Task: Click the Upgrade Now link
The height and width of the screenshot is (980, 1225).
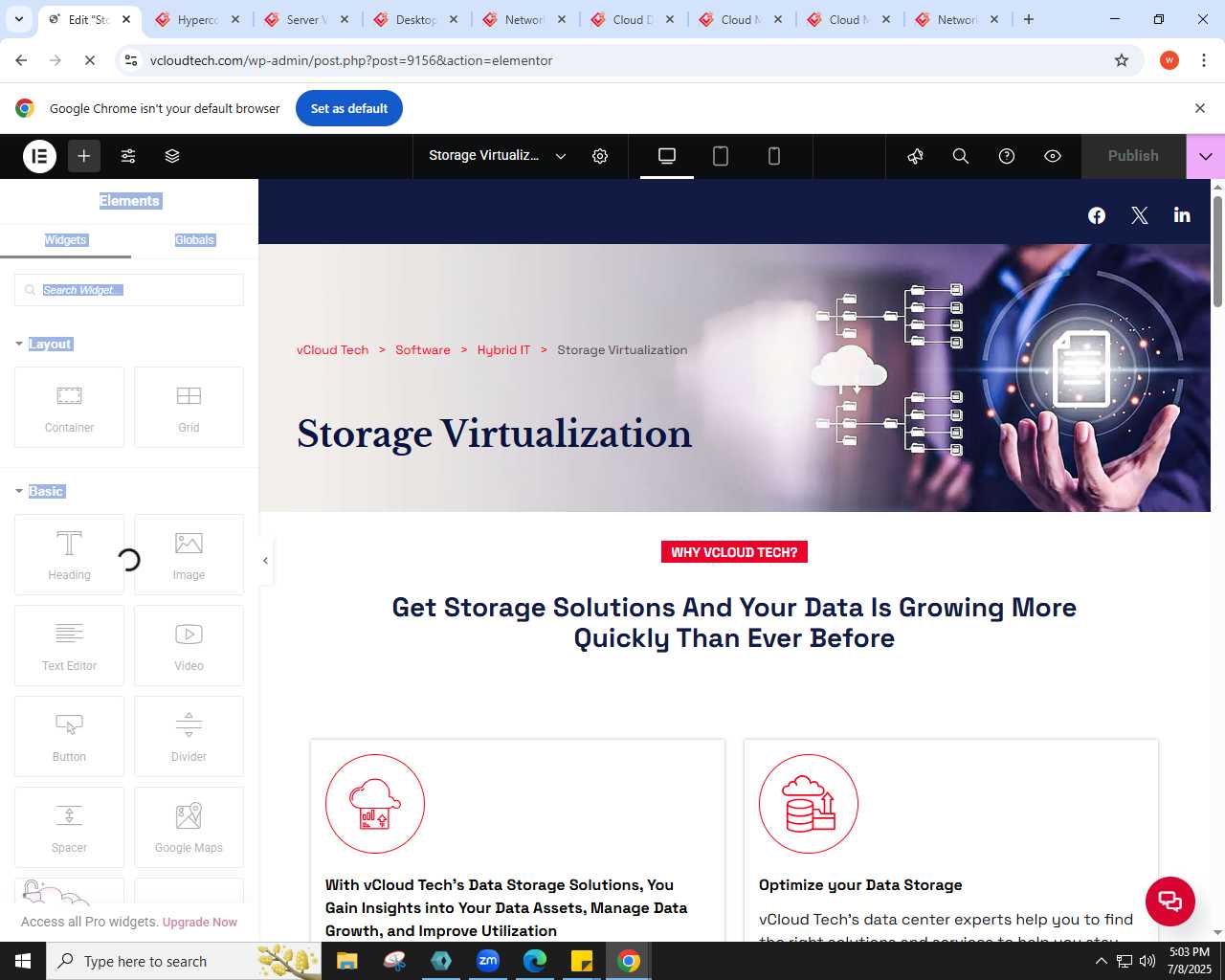Action: [200, 923]
